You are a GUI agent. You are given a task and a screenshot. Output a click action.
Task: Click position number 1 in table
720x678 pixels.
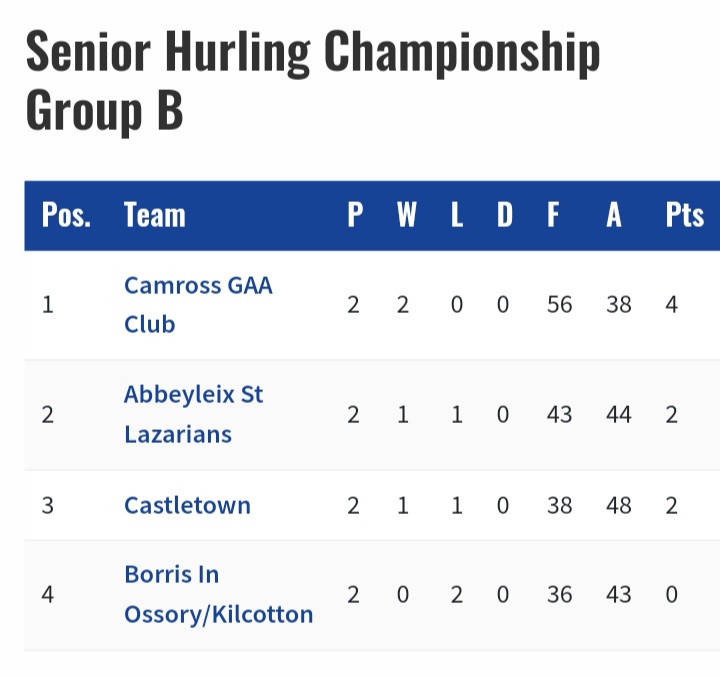(48, 305)
